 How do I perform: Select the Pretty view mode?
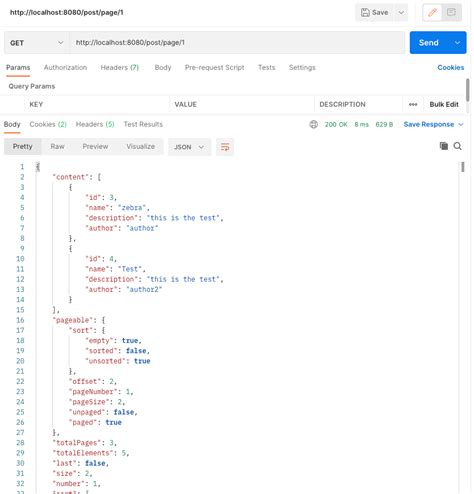pyautogui.click(x=23, y=147)
